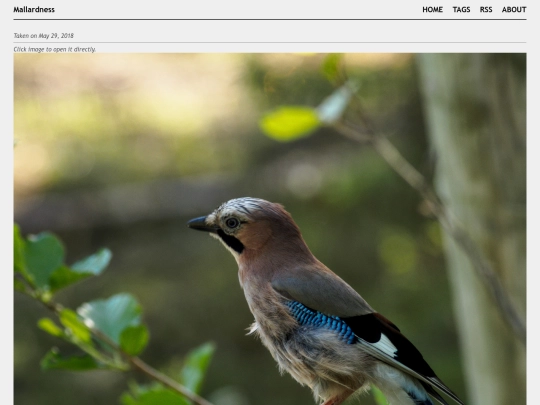
Task: Go to the HOME page
Action: pos(433,10)
